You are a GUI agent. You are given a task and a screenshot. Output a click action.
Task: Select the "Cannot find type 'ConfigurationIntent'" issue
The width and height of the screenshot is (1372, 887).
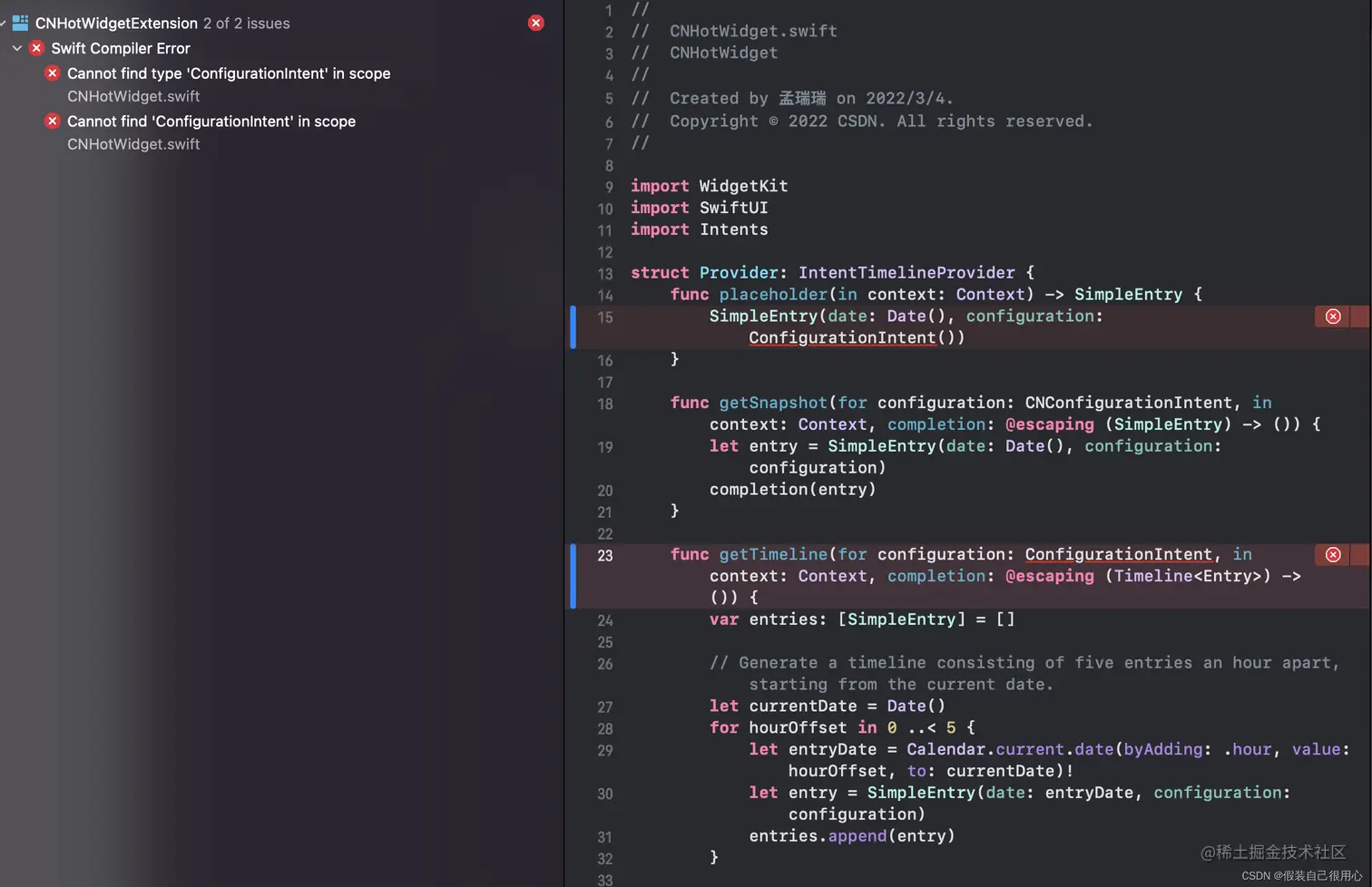pyautogui.click(x=229, y=73)
